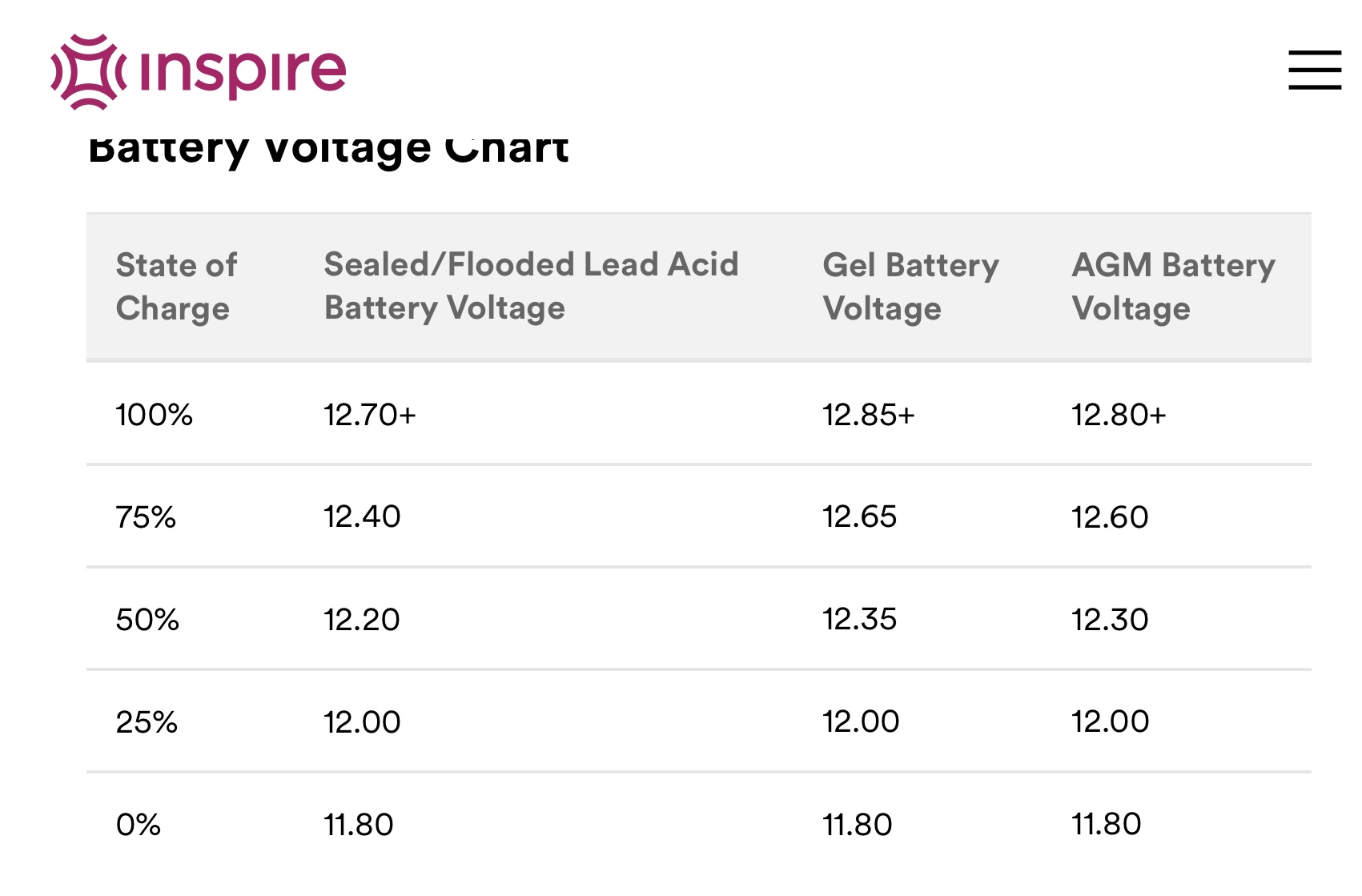Select the 25% row label
The width and height of the screenshot is (1362, 896).
coord(147,722)
